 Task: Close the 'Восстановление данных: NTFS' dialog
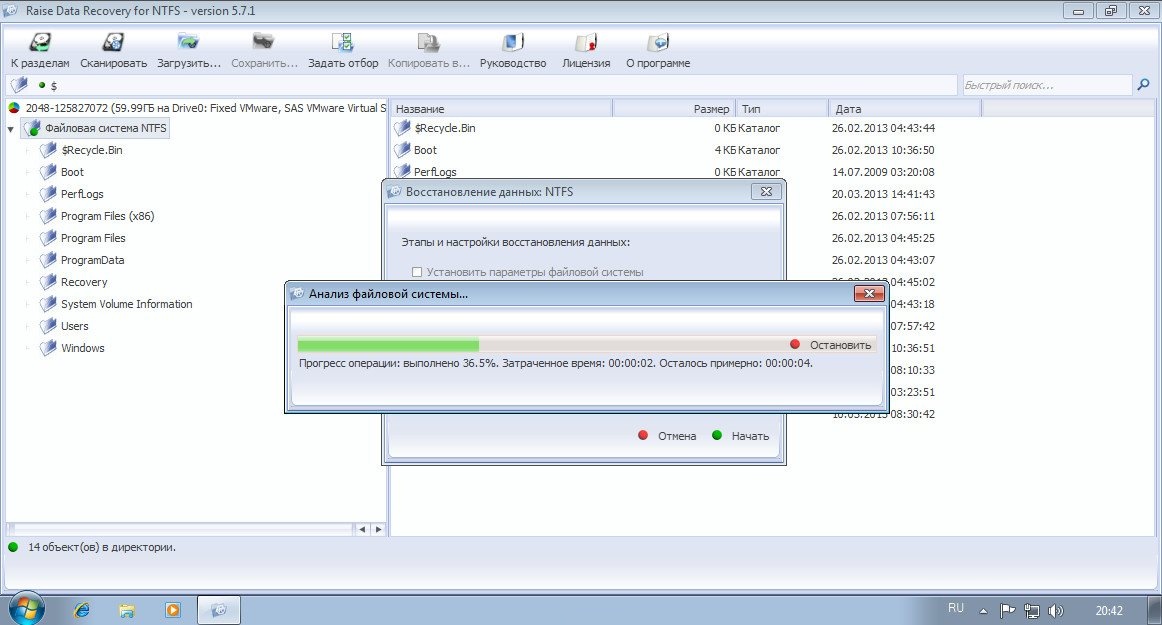[x=766, y=191]
